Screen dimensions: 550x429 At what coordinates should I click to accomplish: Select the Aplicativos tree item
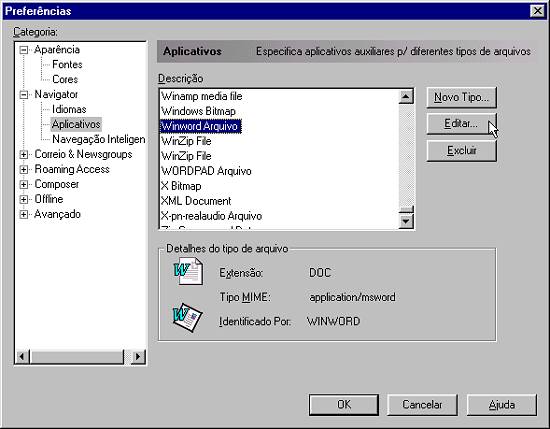(x=76, y=124)
